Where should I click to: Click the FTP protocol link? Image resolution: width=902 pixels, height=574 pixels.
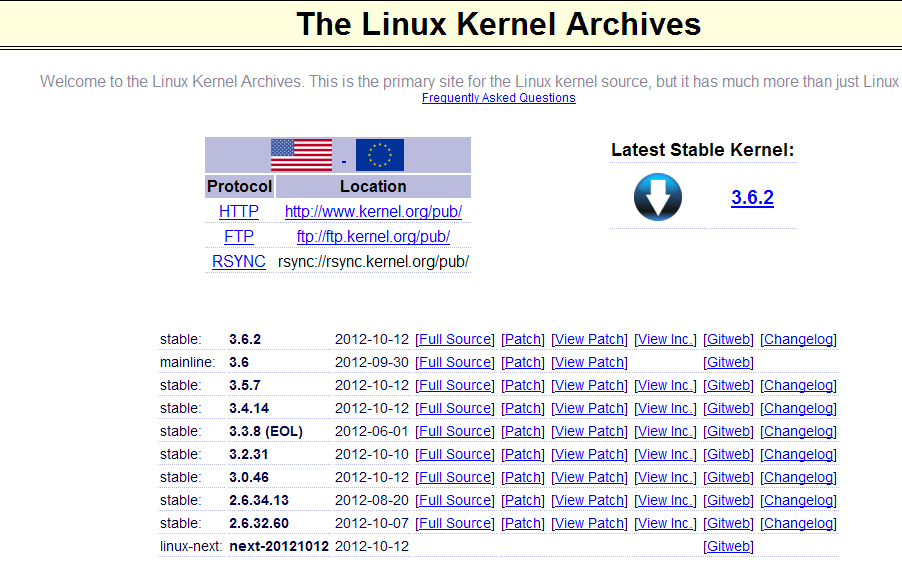point(239,236)
